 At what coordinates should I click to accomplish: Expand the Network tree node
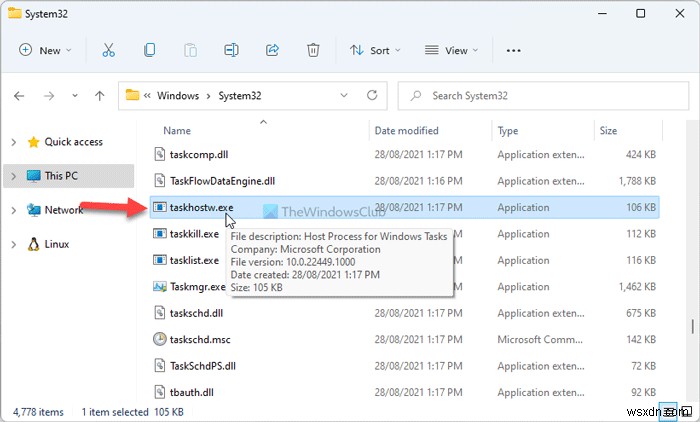pyautogui.click(x=13, y=210)
